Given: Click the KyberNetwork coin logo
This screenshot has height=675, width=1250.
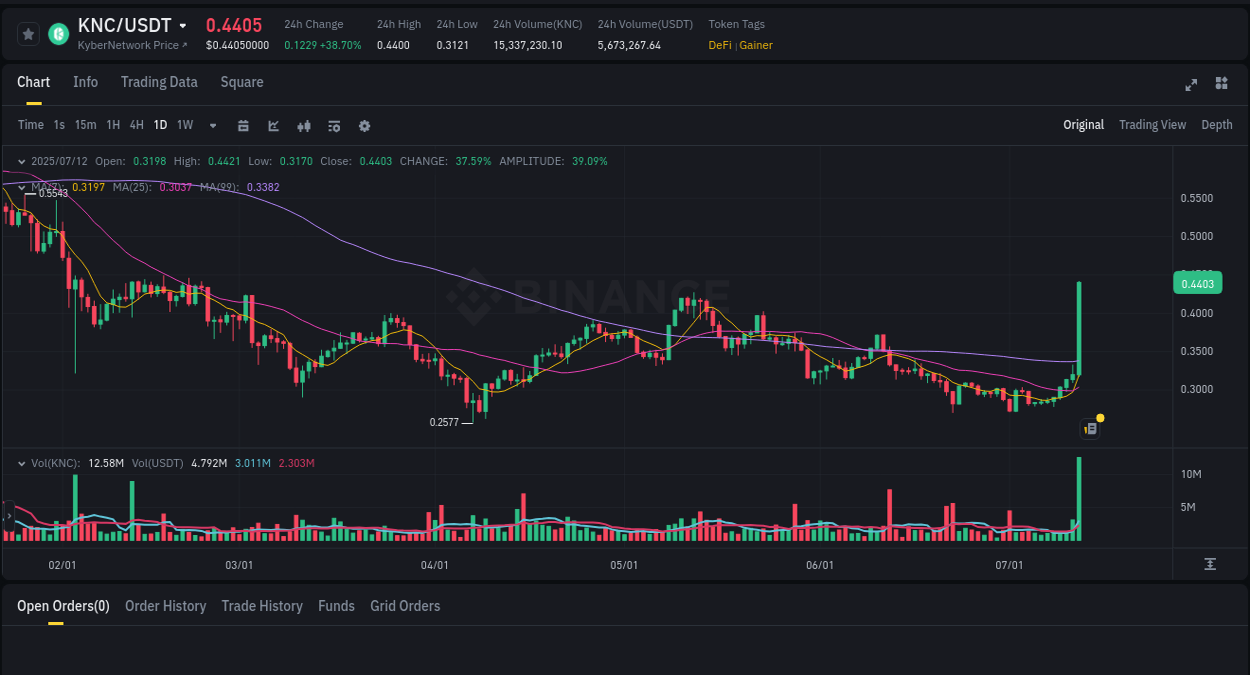Looking at the screenshot, I should coord(58,33).
